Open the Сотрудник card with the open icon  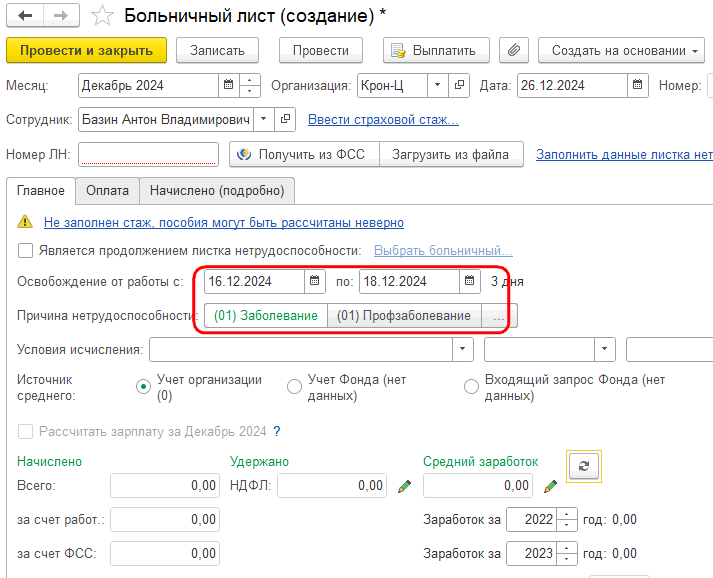pyautogui.click(x=285, y=119)
